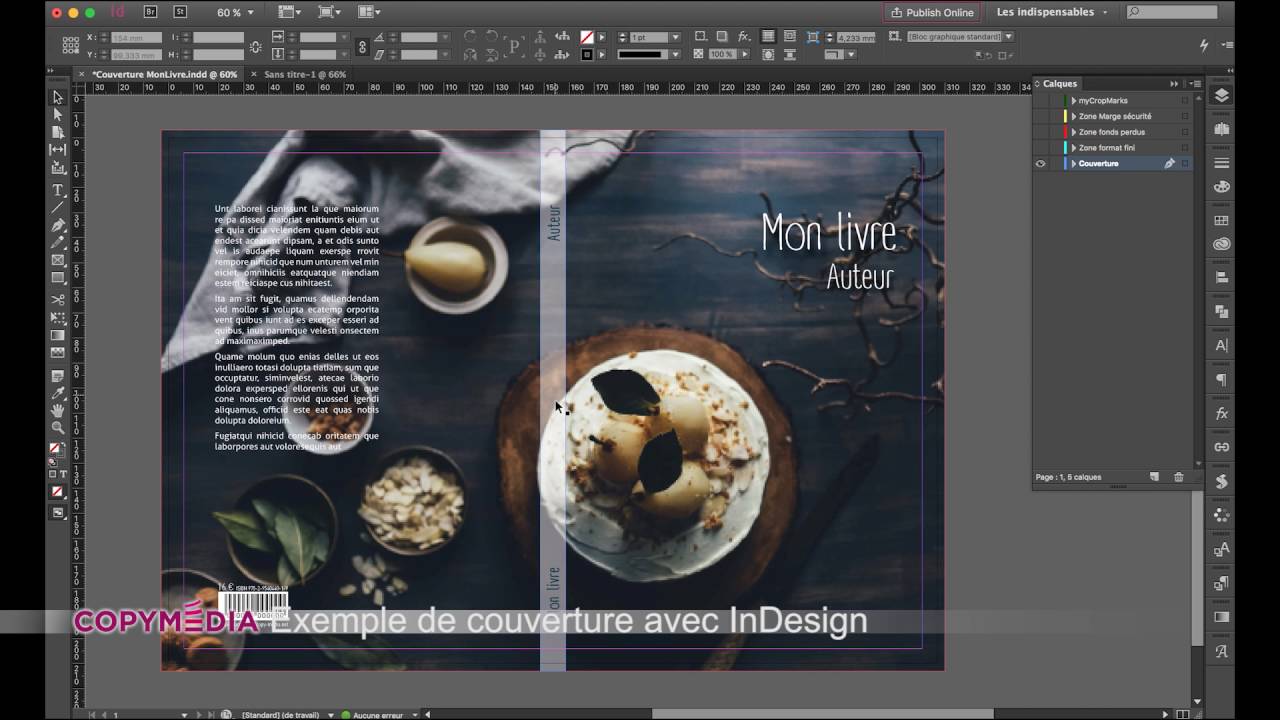Screen dimensions: 1280x720
Task: Show the Zone Marge sécurité layer
Action: [1041, 117]
